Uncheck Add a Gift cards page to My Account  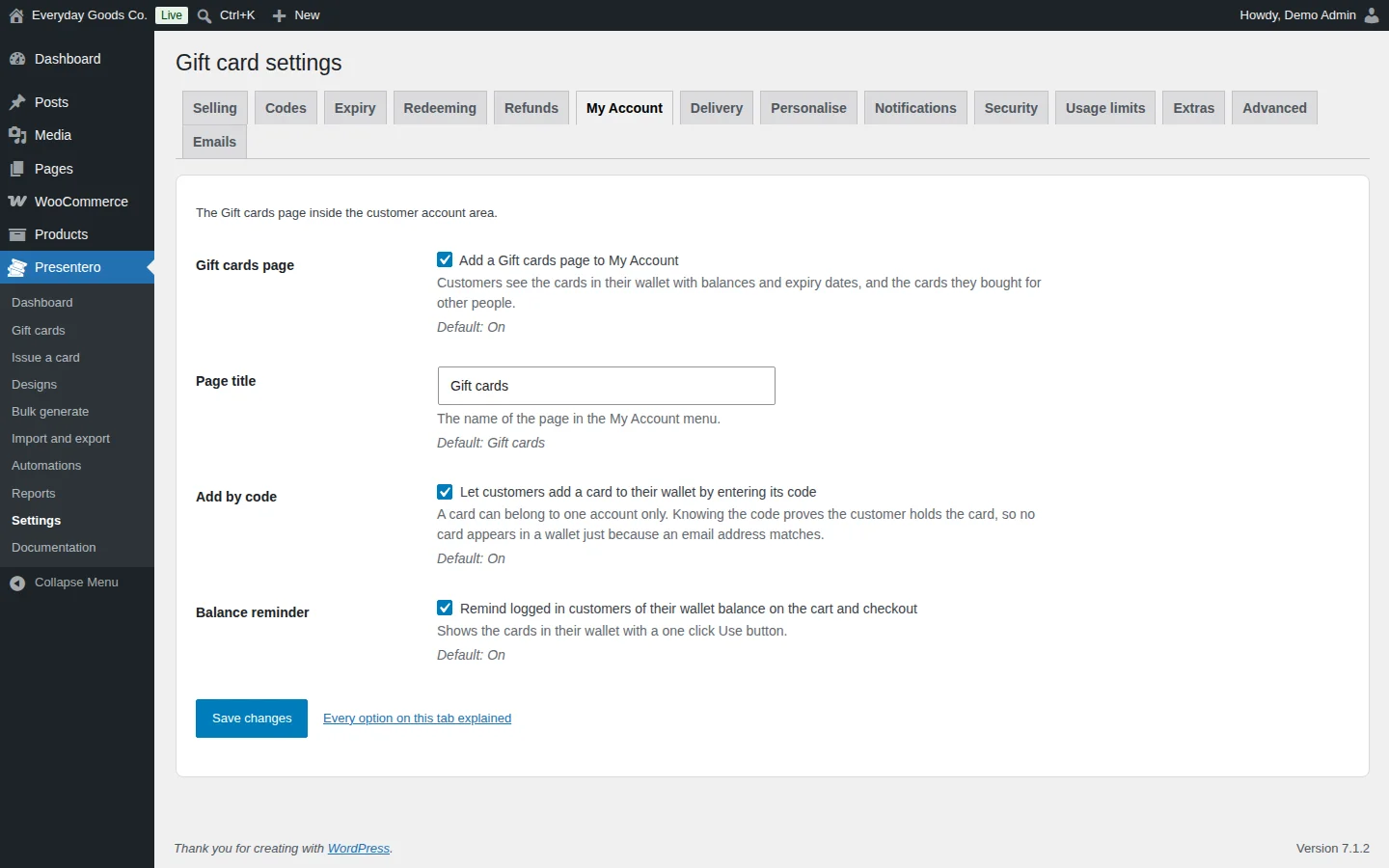pyautogui.click(x=445, y=259)
